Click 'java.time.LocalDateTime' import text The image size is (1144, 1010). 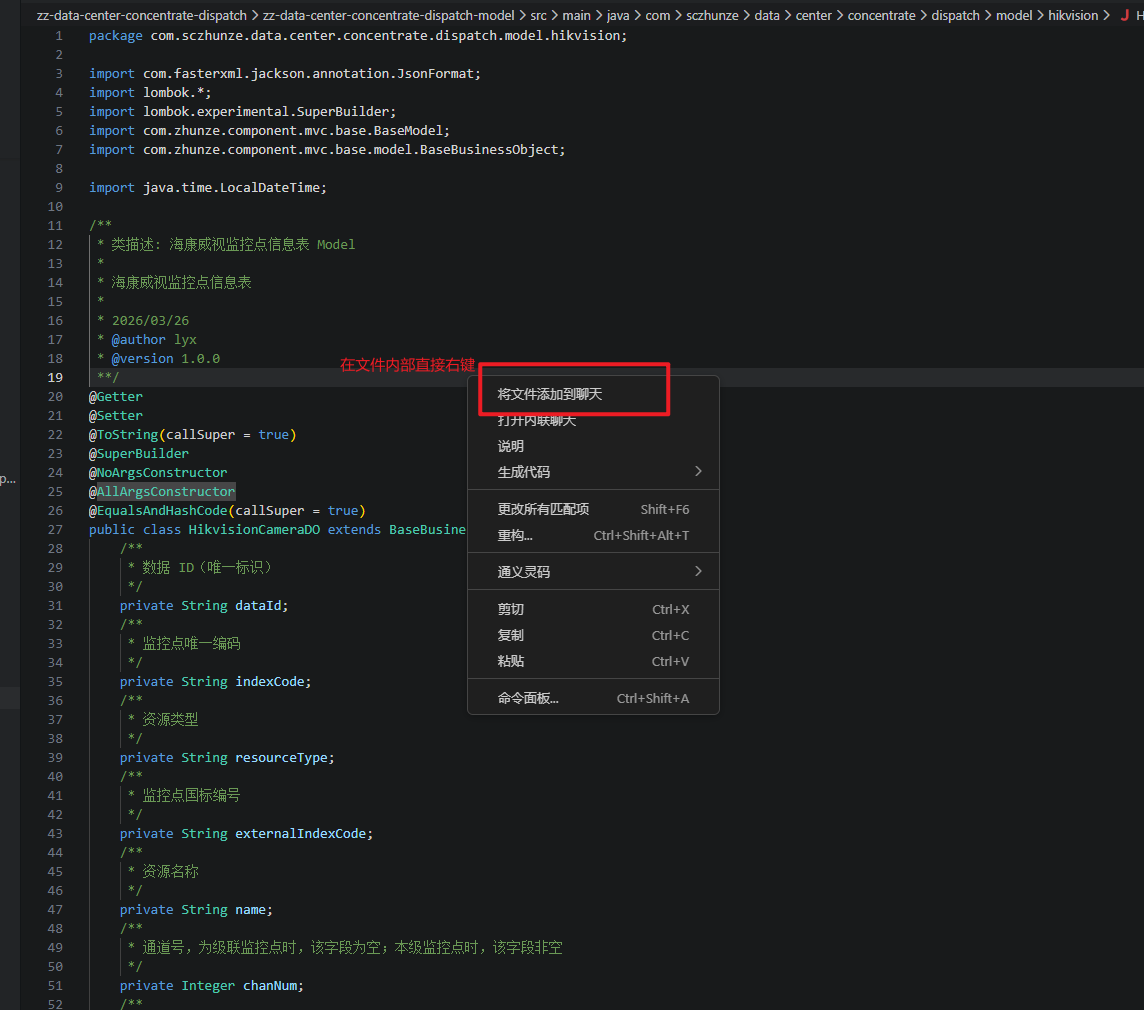click(x=231, y=188)
